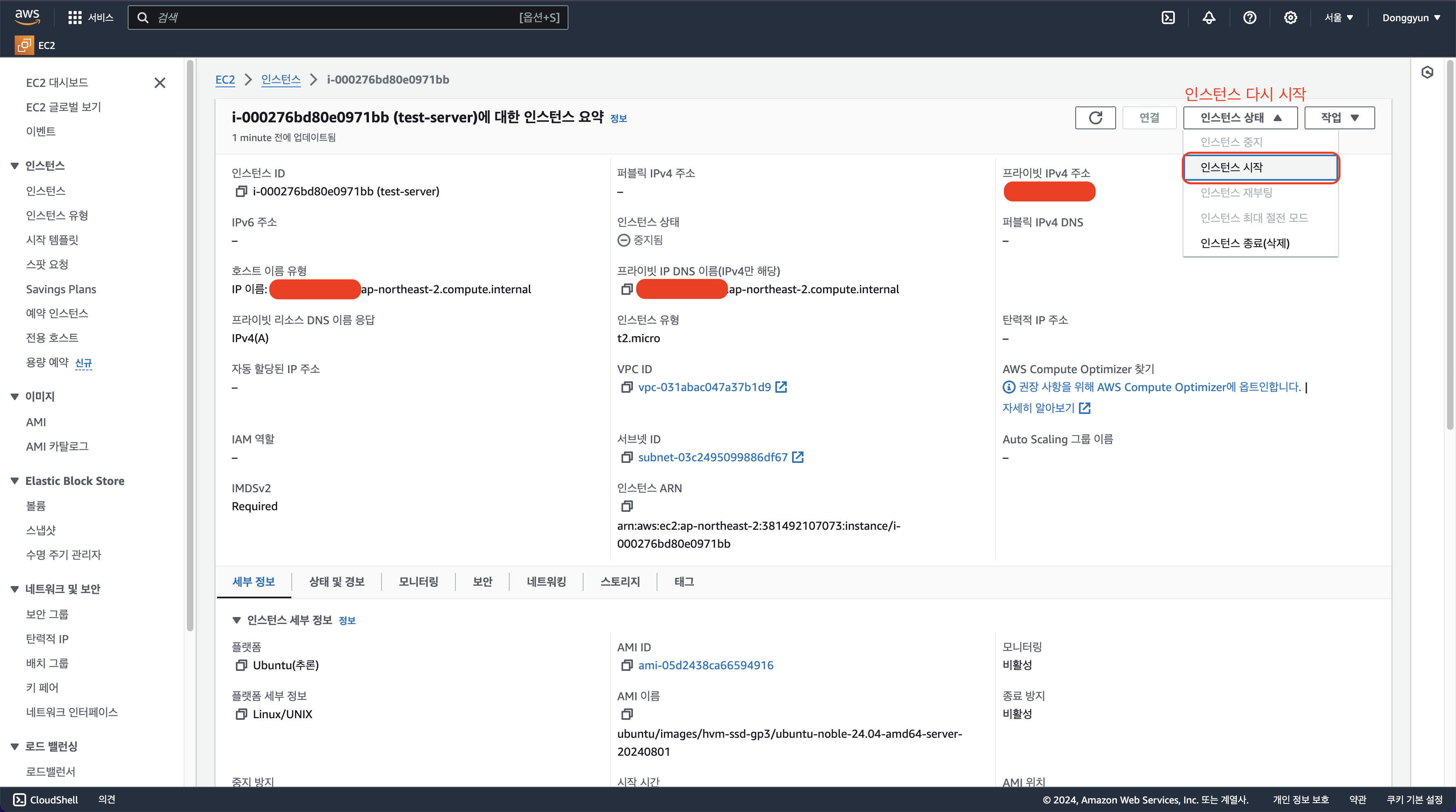
Task: Open CloudShell from the top navigation bar
Action: 1168,18
